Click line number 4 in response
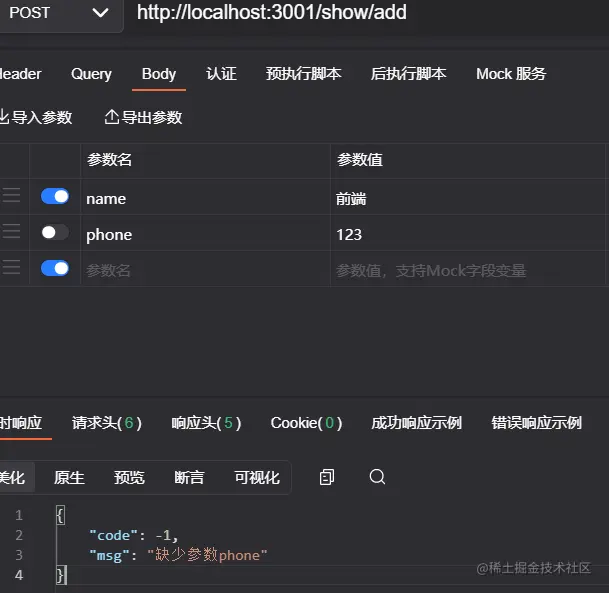This screenshot has width=609, height=593. coord(19,575)
